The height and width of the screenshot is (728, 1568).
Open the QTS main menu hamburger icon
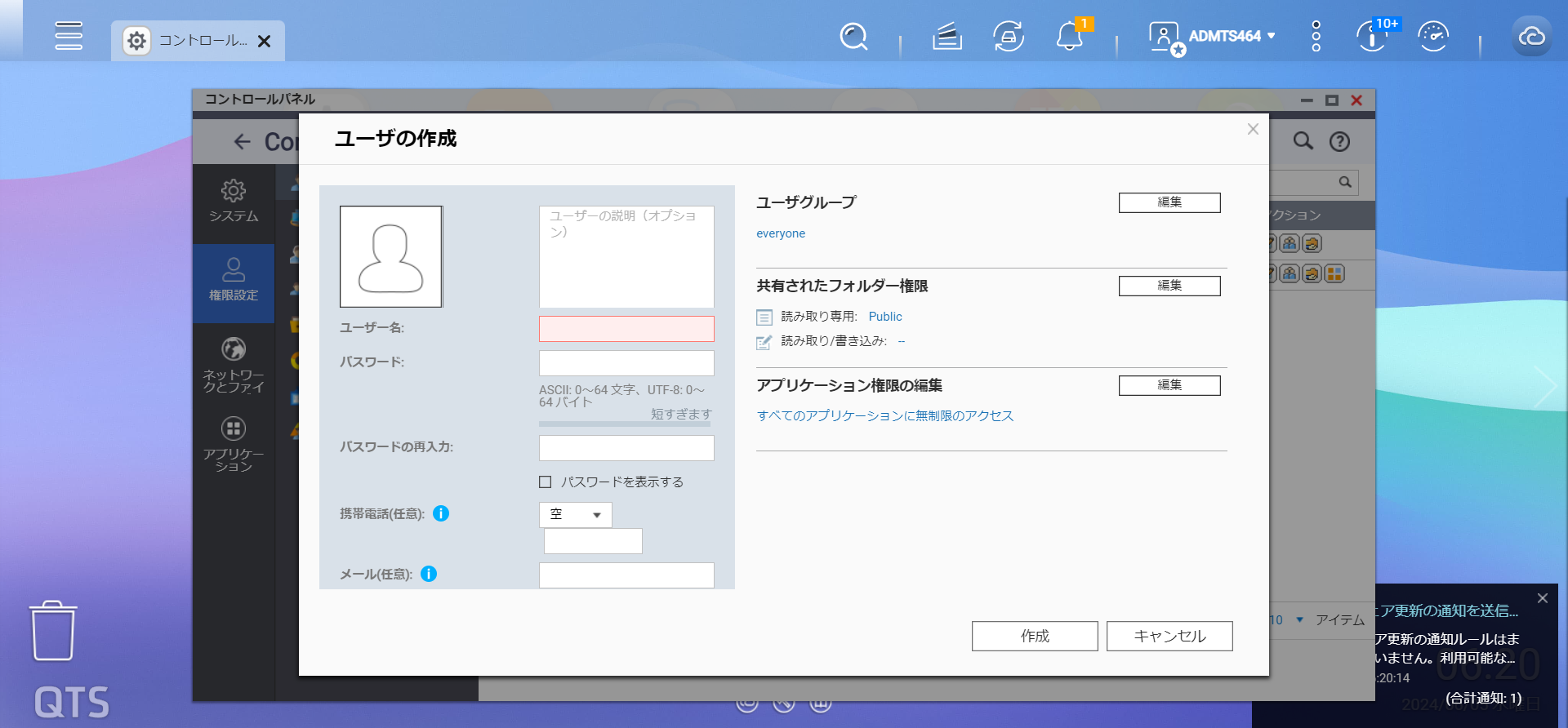[x=69, y=36]
